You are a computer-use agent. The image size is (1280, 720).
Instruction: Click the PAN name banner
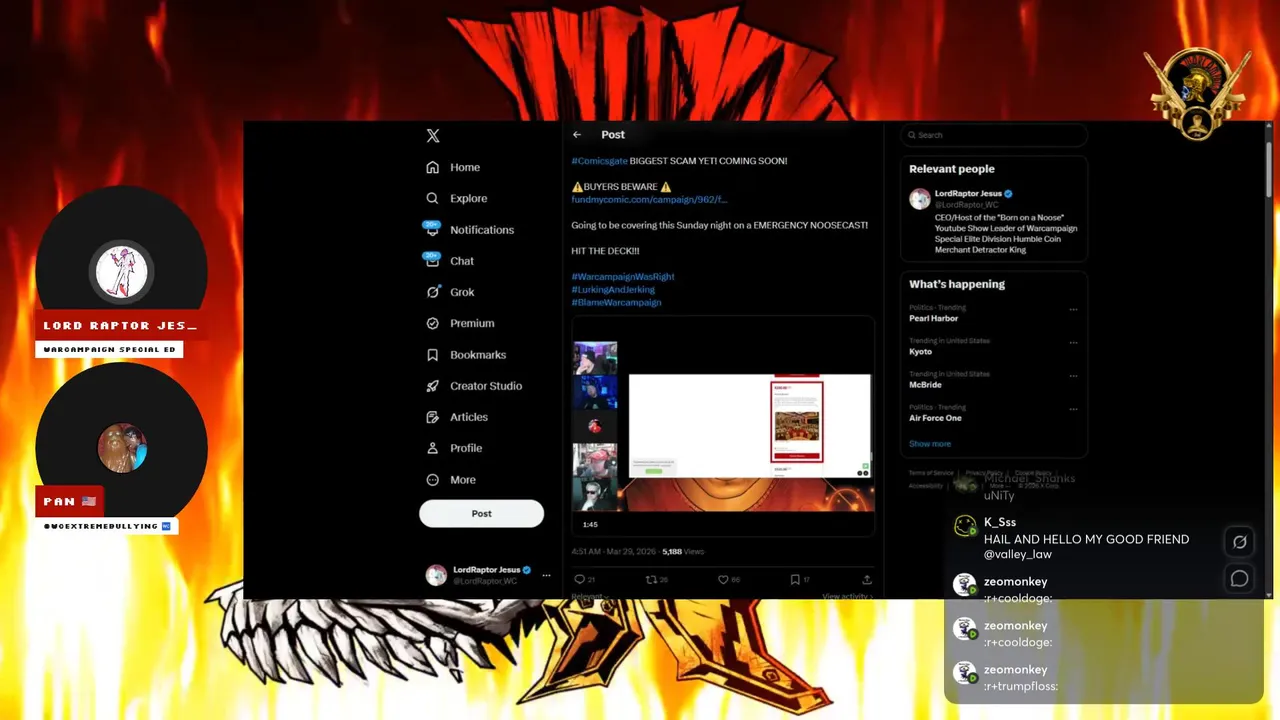click(x=69, y=501)
